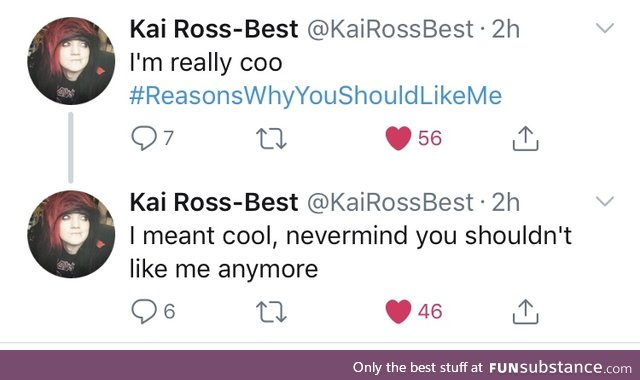Open the #ReasonsWhyYouShouldLikeMe hashtag
This screenshot has width=640, height=380.
[316, 96]
